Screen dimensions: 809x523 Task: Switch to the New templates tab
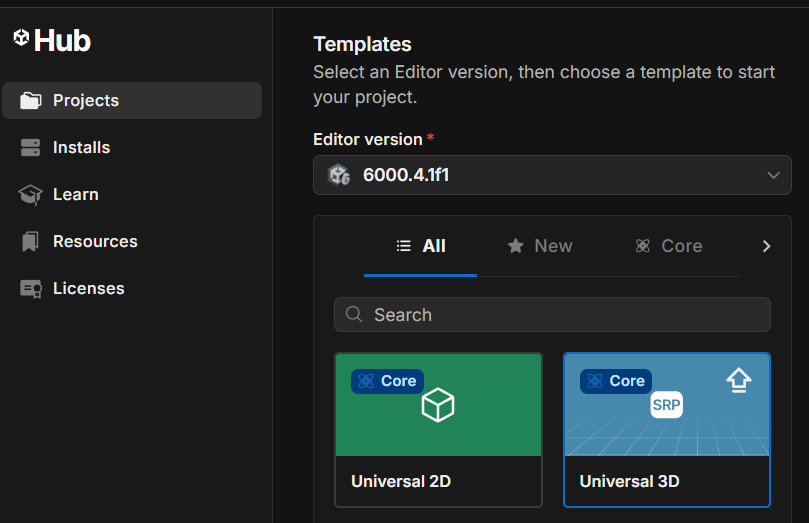pos(540,246)
